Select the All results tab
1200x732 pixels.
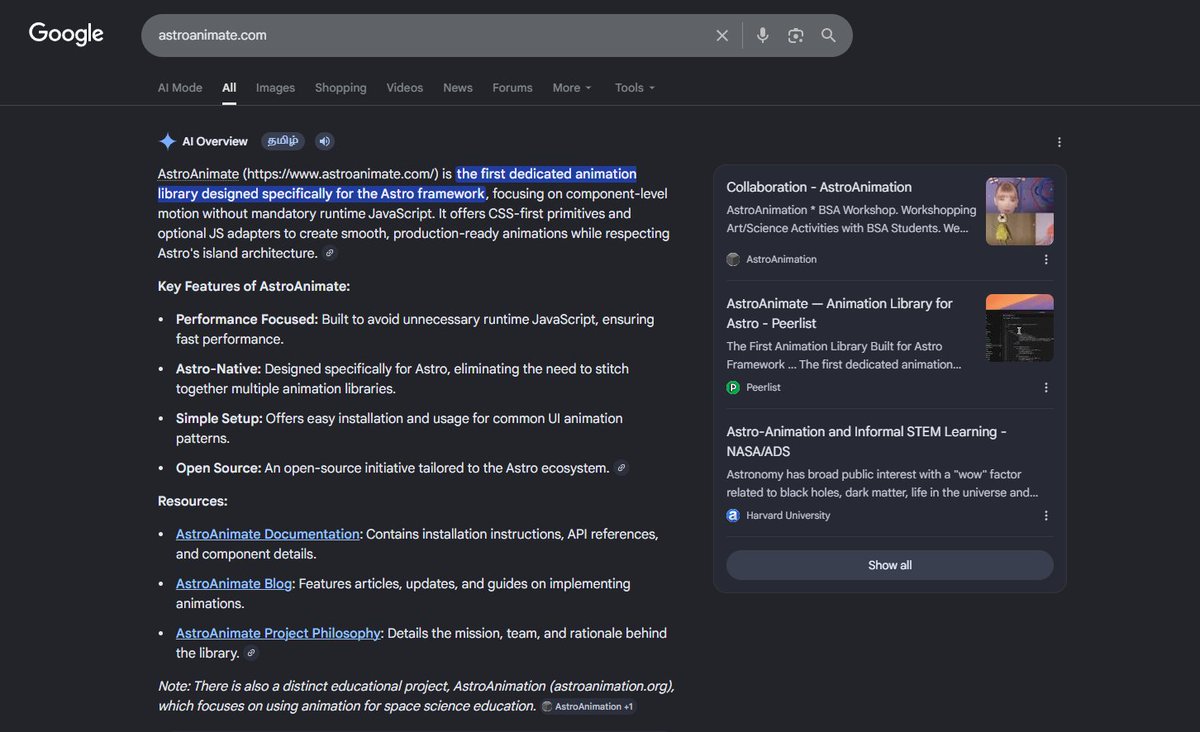(229, 88)
